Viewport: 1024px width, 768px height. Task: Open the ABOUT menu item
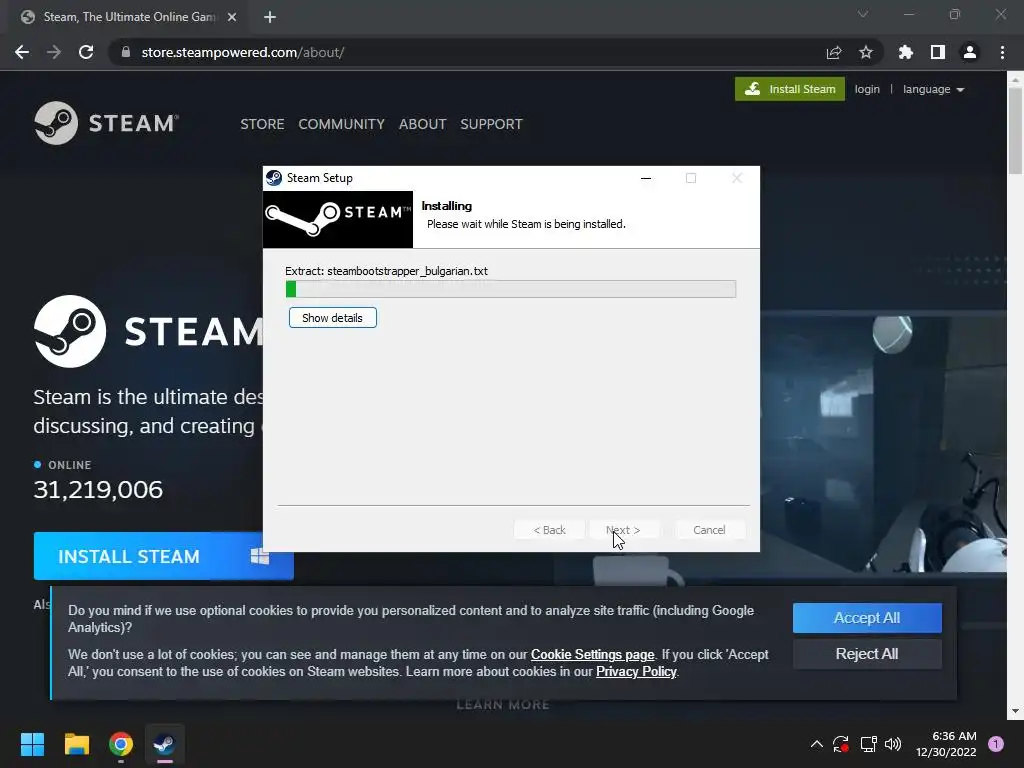click(423, 124)
